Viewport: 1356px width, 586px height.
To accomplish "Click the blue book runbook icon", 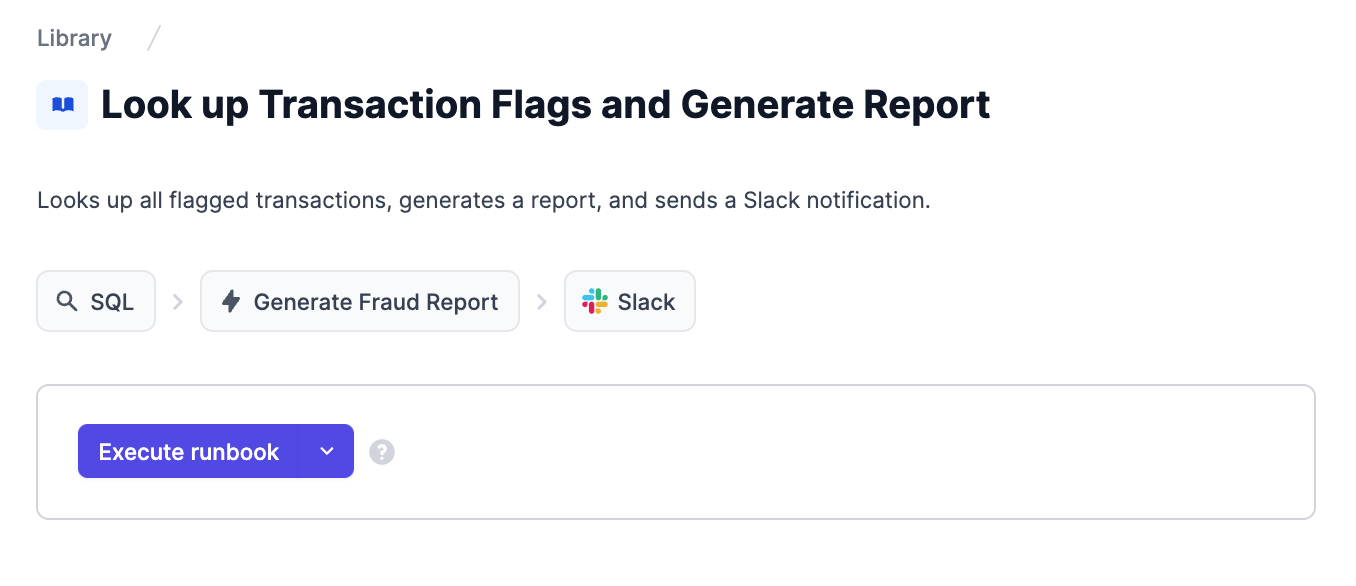I will coord(62,105).
